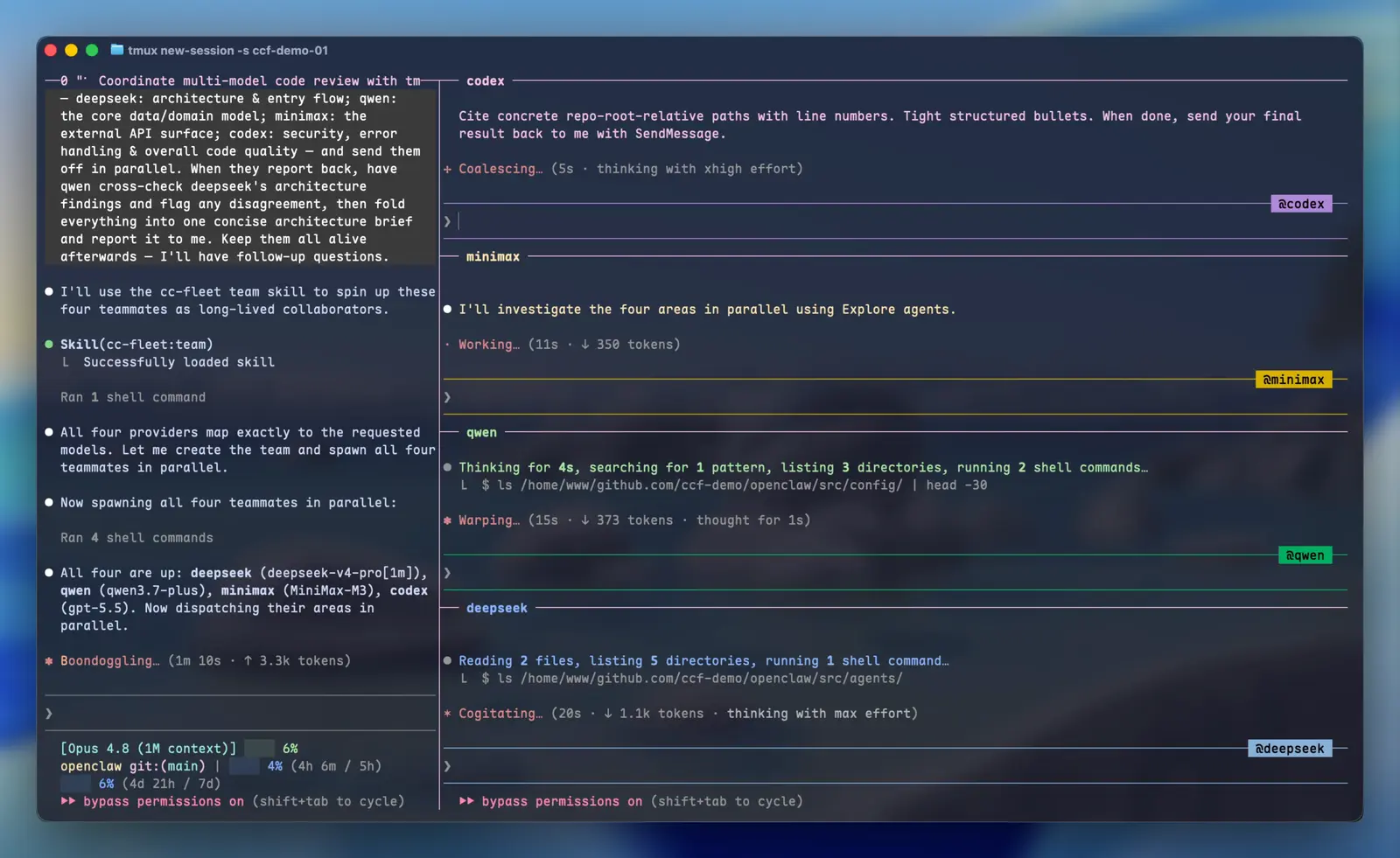
Task: Toggle 'bypass permissions on' under the deepseek pane
Action: [562, 801]
